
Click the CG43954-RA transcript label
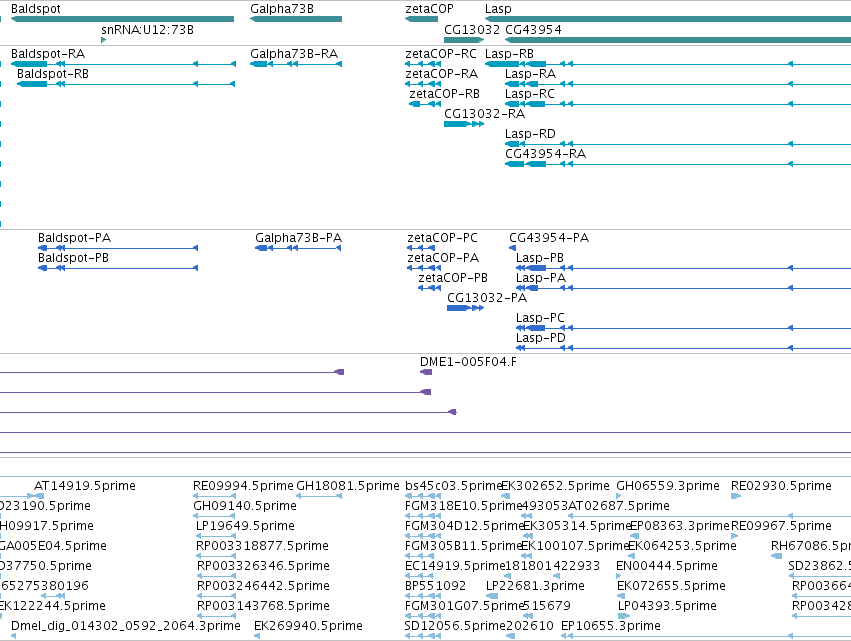pyautogui.click(x=546, y=154)
